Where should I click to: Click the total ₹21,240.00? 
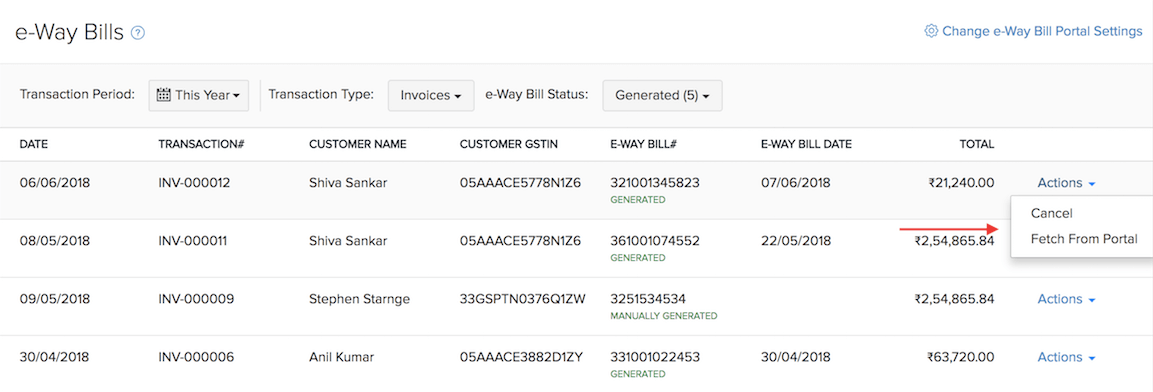961,182
